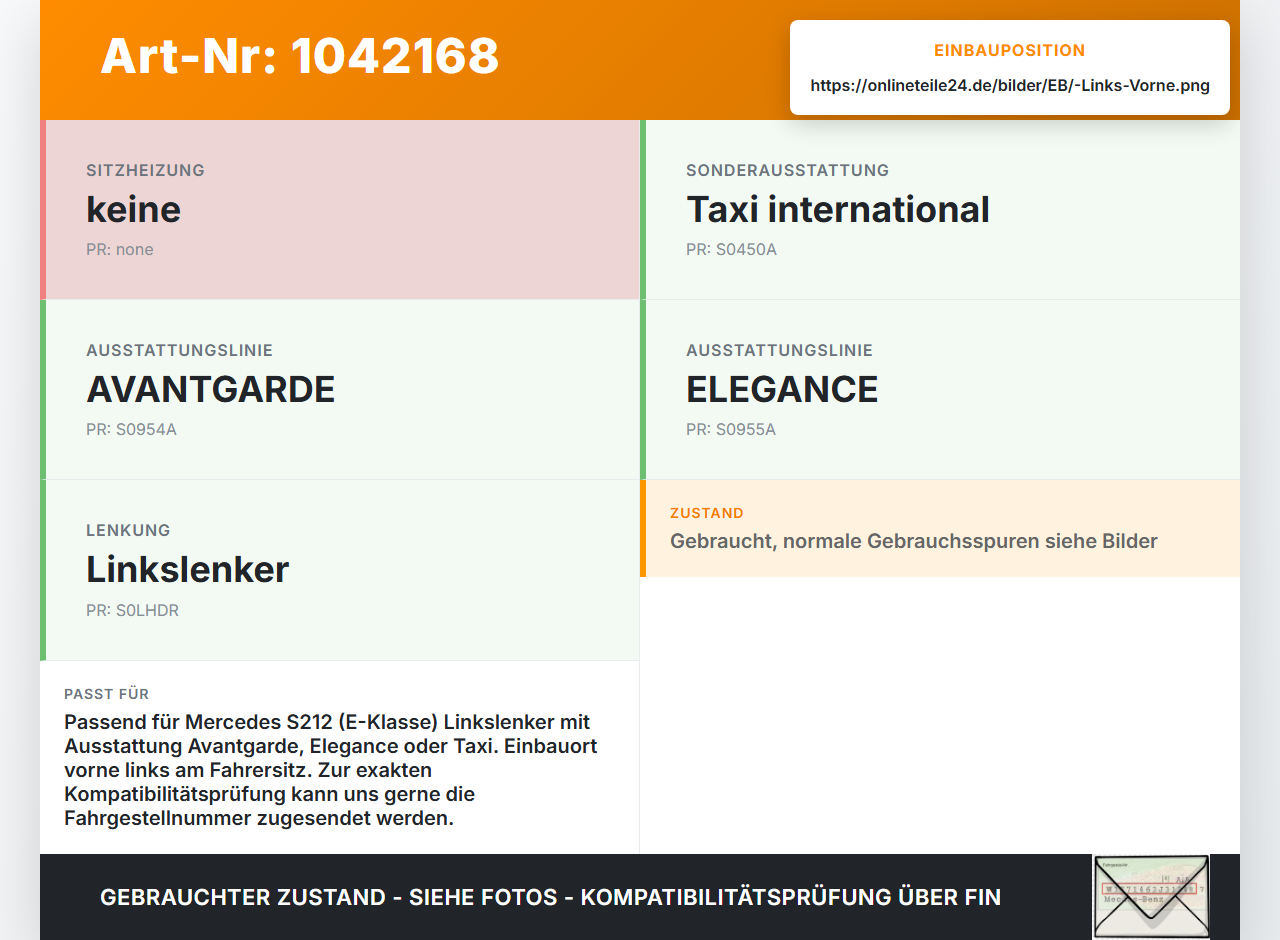This screenshot has height=940, width=1280.
Task: Click the Sitzheizung value 'keine'
Action: click(133, 209)
